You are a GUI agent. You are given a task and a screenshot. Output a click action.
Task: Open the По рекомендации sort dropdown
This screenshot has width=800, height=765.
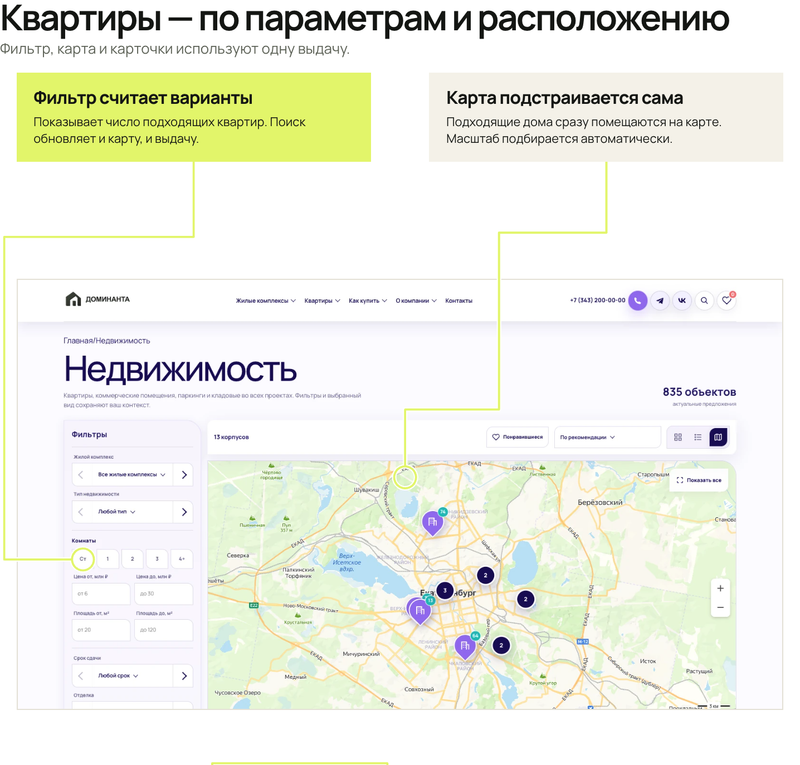coord(607,437)
